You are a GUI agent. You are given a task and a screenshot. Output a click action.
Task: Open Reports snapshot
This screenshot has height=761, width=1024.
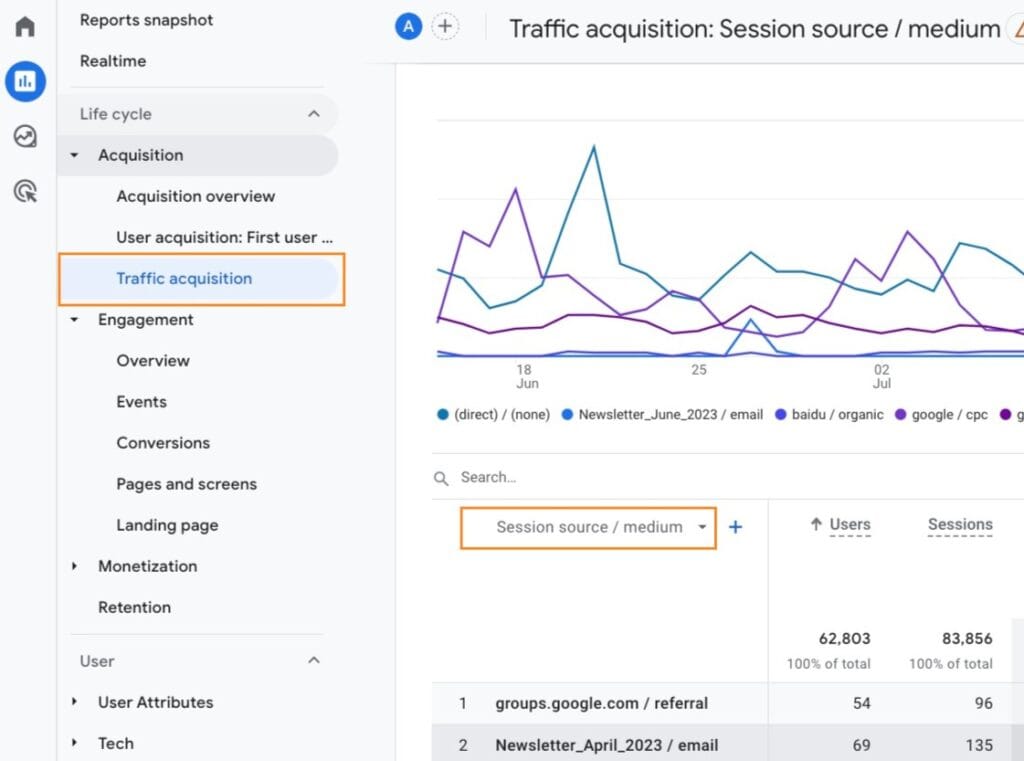click(x=146, y=20)
